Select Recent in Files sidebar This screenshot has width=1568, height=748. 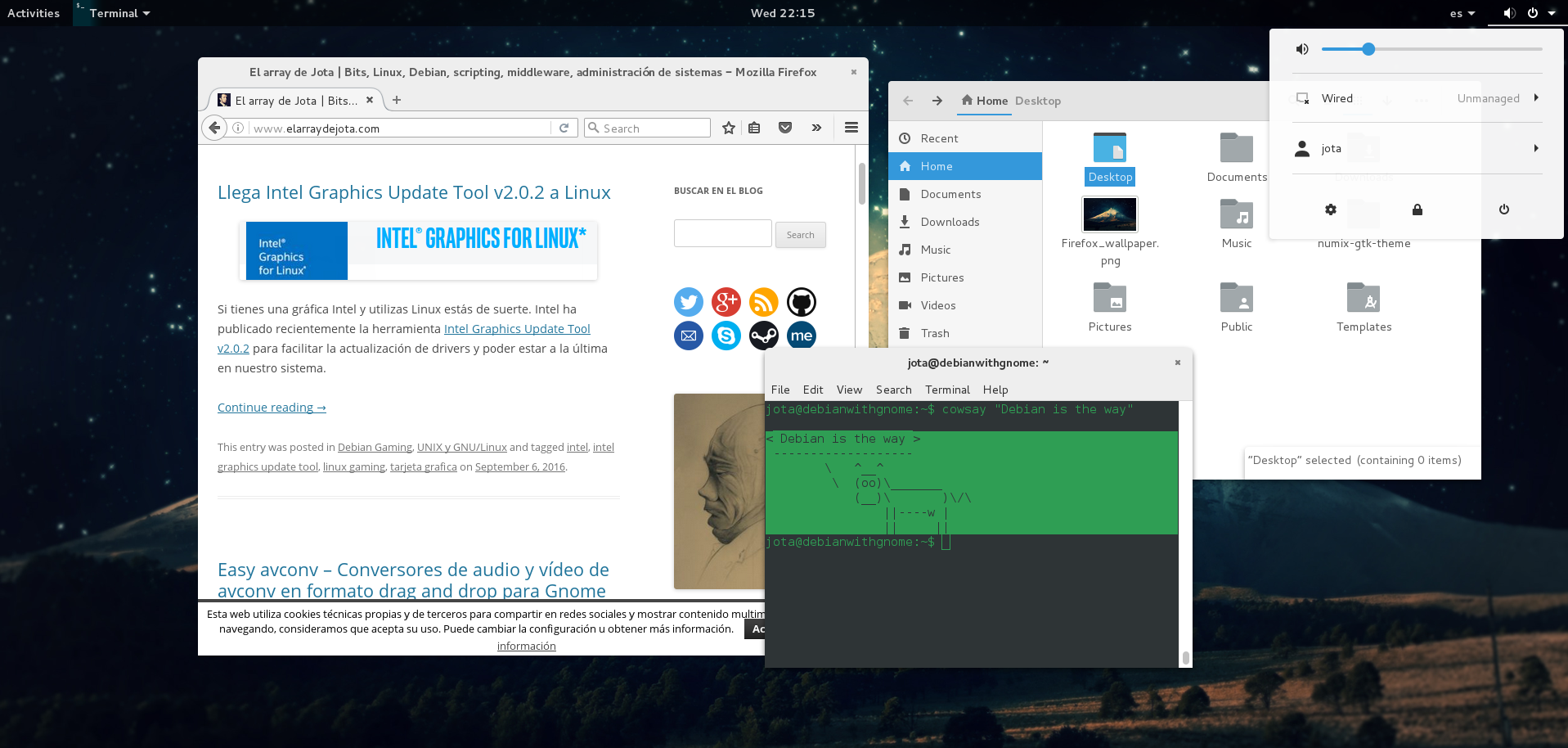pos(965,138)
